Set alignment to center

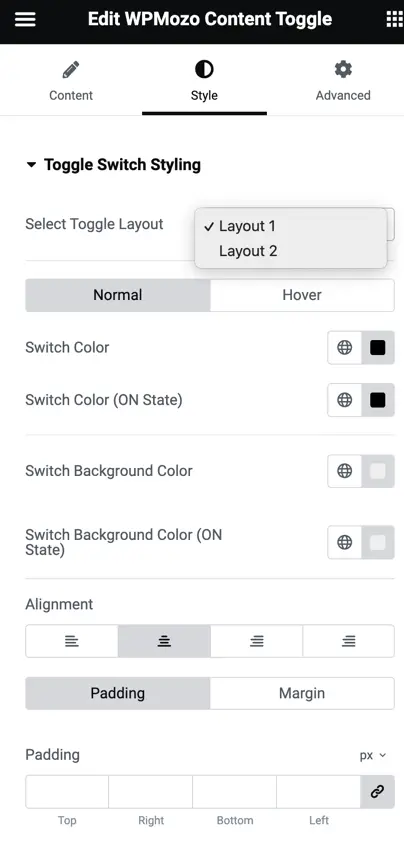(164, 641)
